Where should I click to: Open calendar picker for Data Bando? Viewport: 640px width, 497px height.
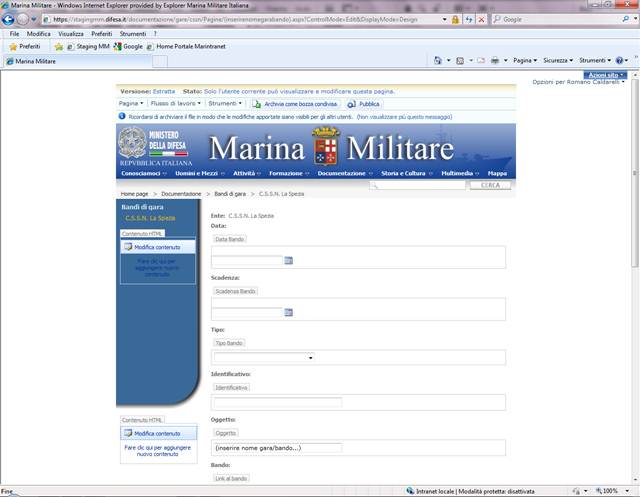coord(289,260)
